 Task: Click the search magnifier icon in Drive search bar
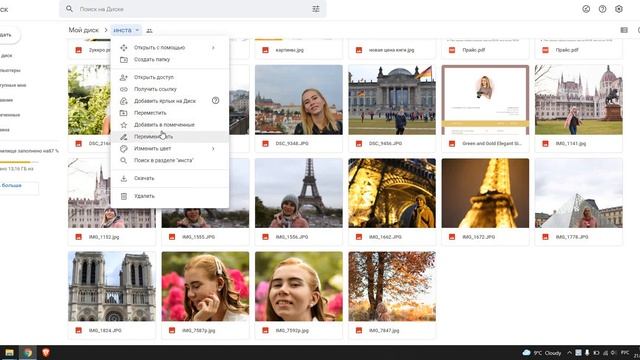click(69, 9)
